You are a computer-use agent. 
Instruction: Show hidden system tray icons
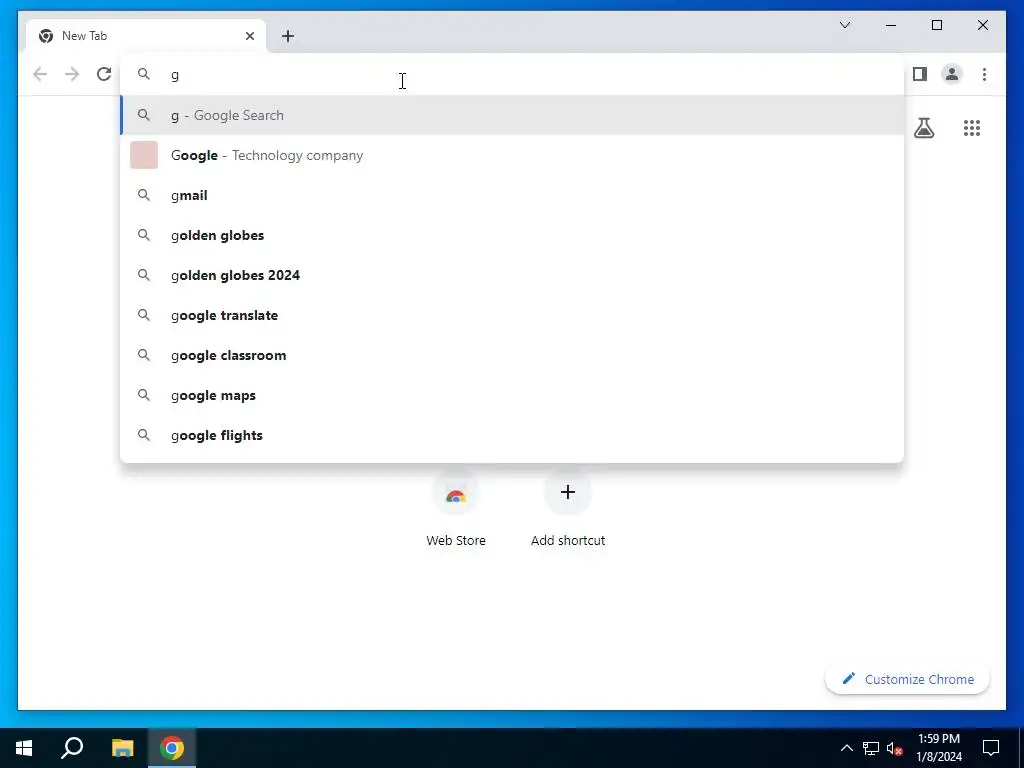point(846,748)
